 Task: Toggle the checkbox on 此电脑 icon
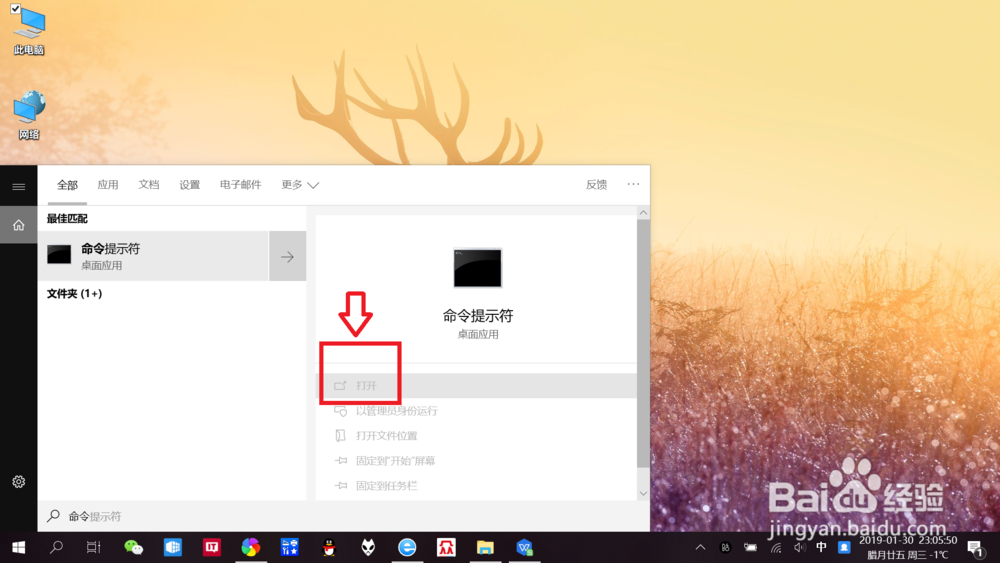[15, 9]
